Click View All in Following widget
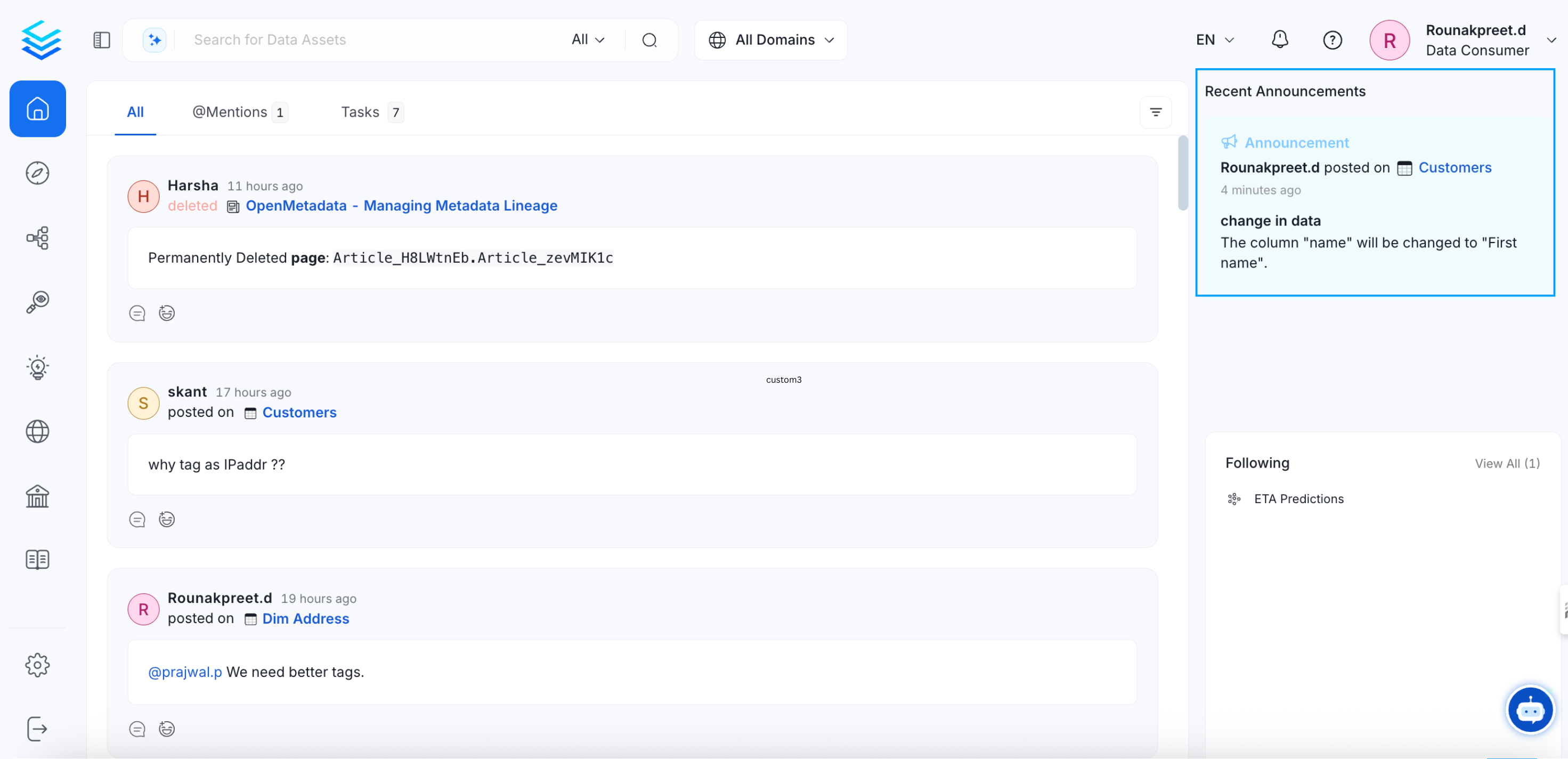The width and height of the screenshot is (1568, 759). click(1507, 464)
